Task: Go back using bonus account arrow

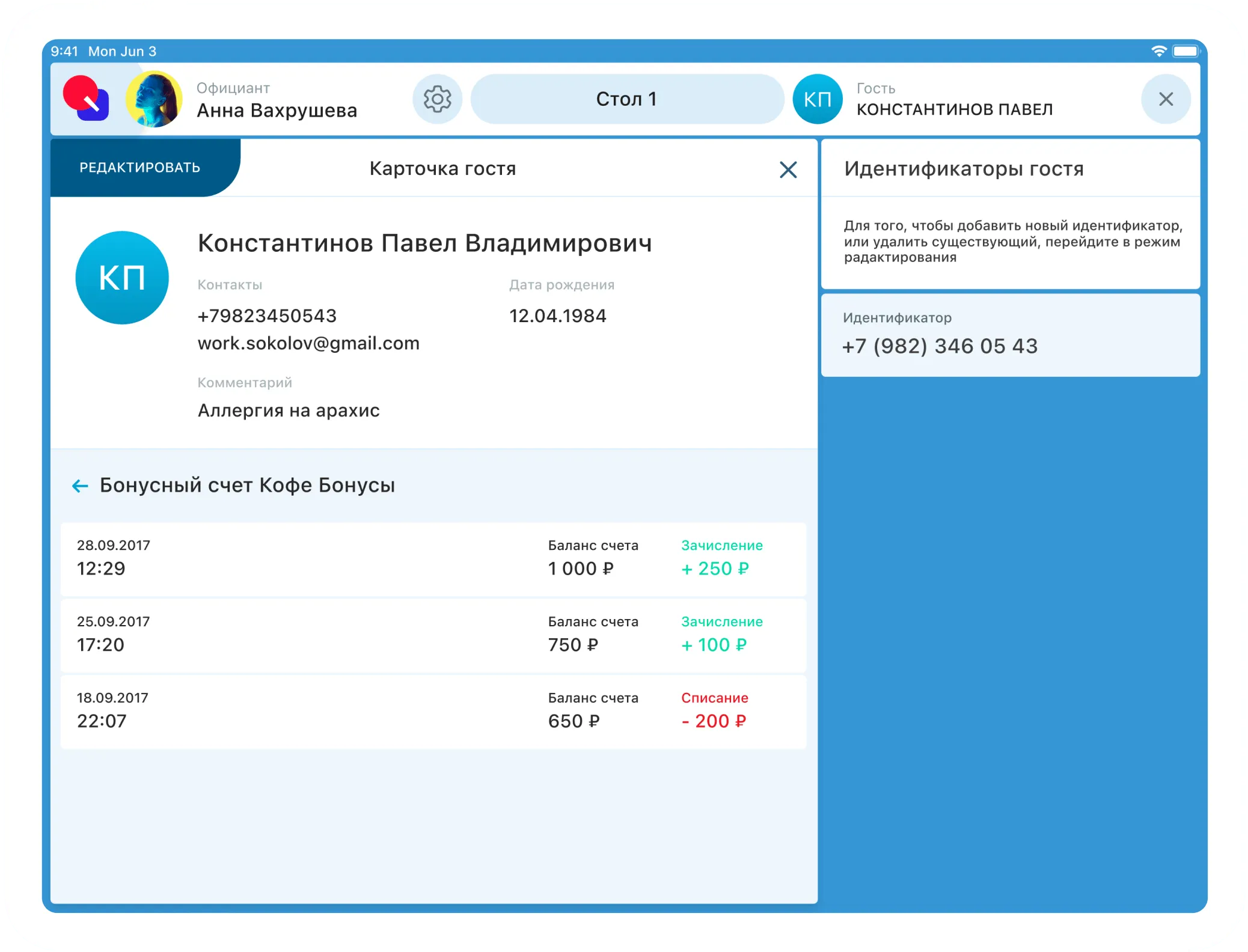Action: point(80,486)
